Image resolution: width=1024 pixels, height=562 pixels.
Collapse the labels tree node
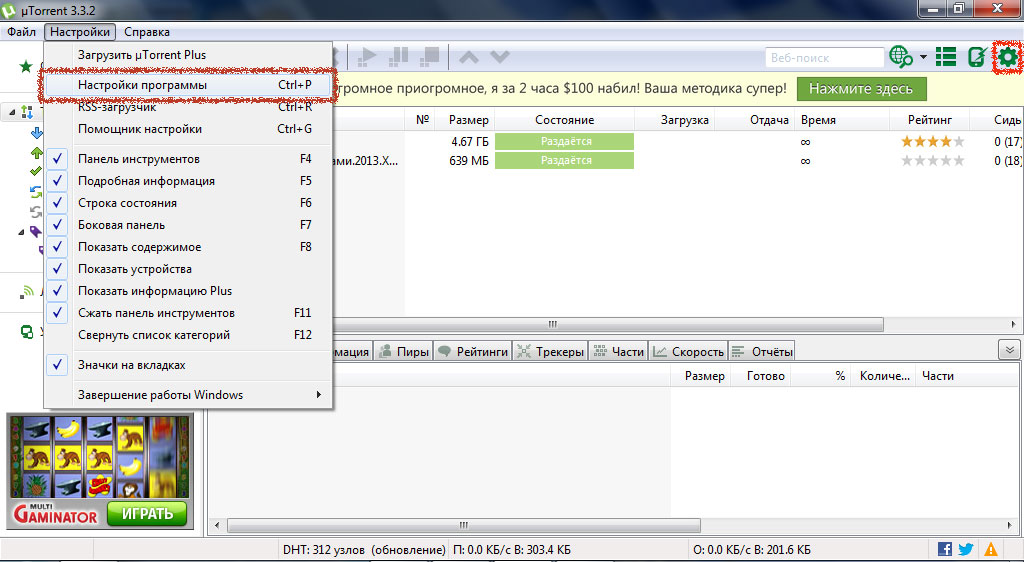click(22, 232)
